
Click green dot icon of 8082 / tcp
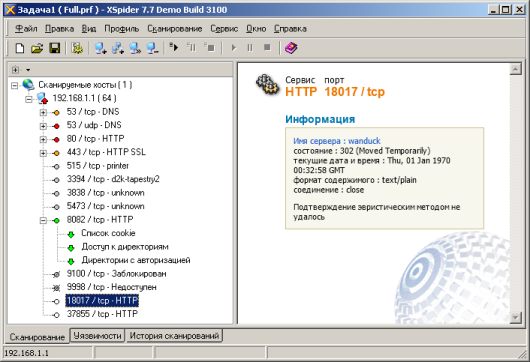(x=56, y=220)
